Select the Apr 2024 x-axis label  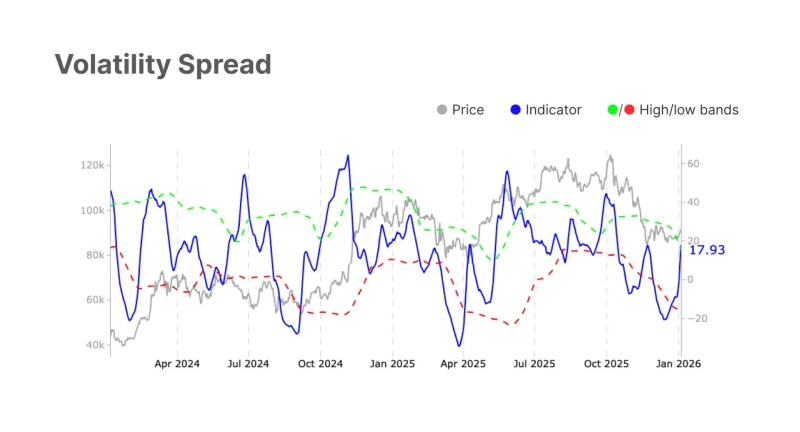tap(177, 364)
